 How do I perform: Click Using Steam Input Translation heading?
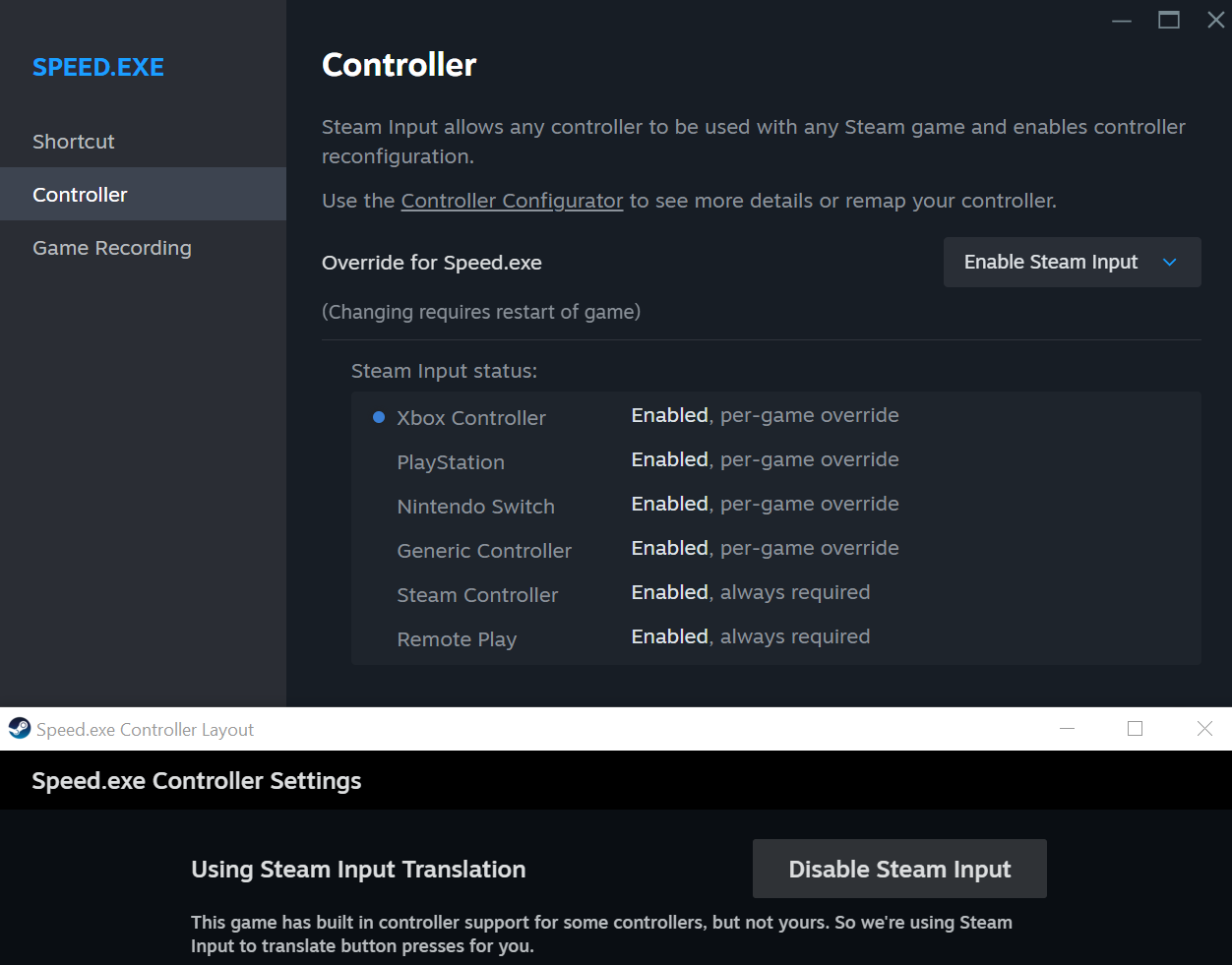358,870
